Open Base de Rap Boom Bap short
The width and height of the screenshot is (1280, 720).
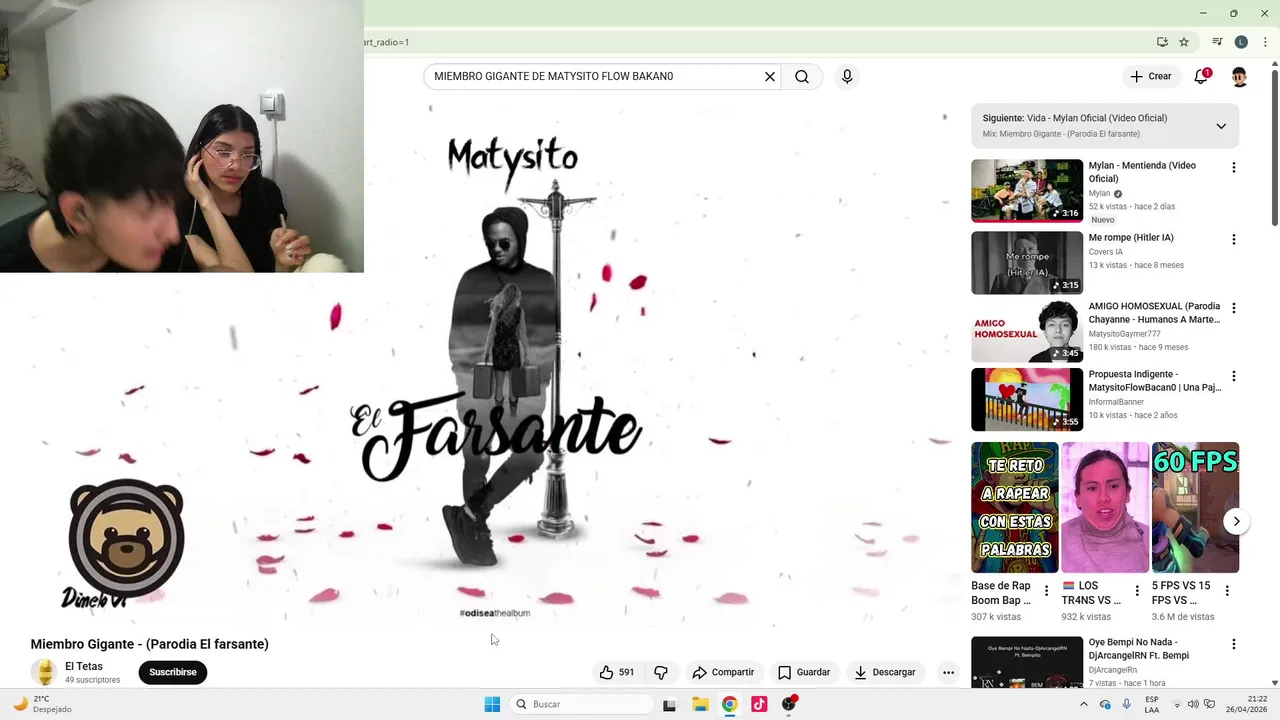(1014, 507)
